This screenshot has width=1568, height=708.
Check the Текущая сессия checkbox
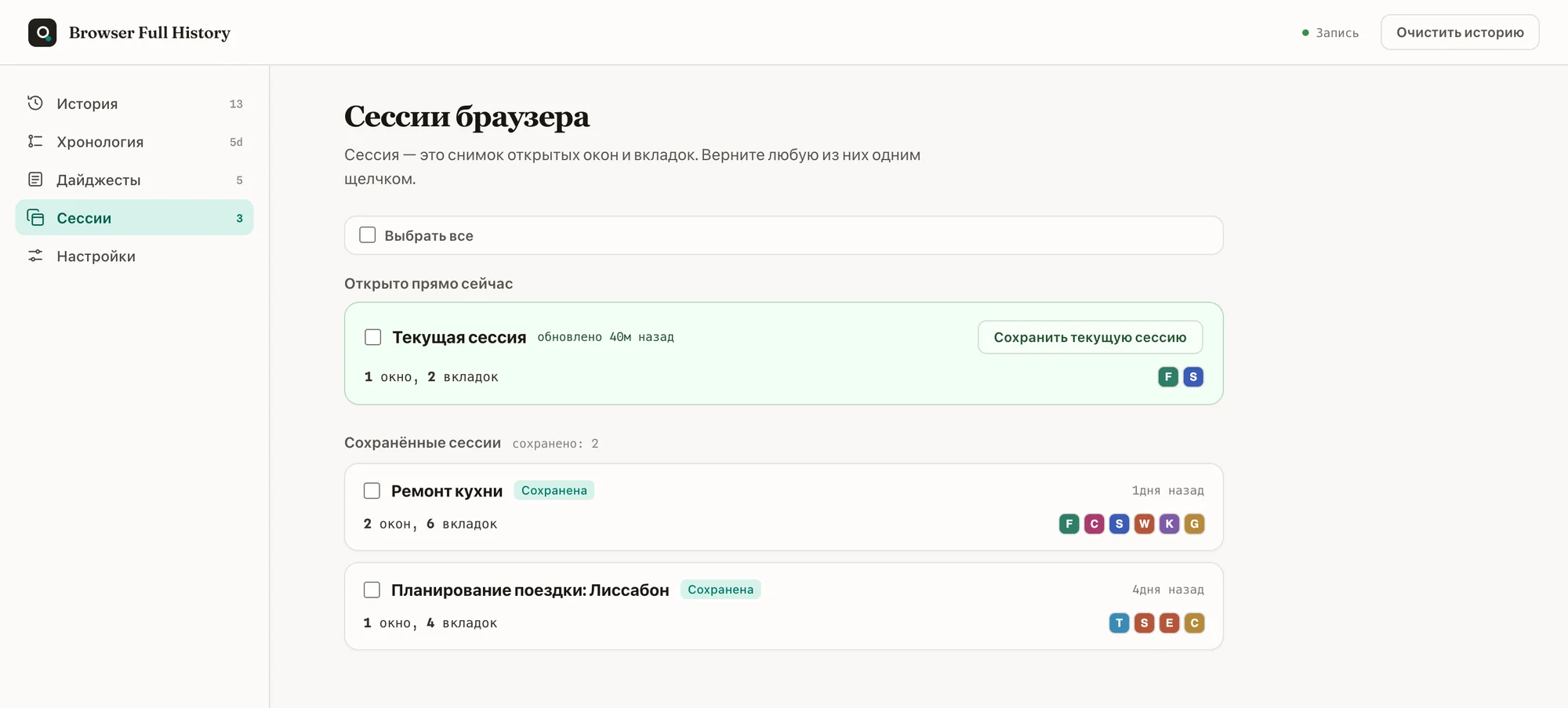(x=373, y=337)
